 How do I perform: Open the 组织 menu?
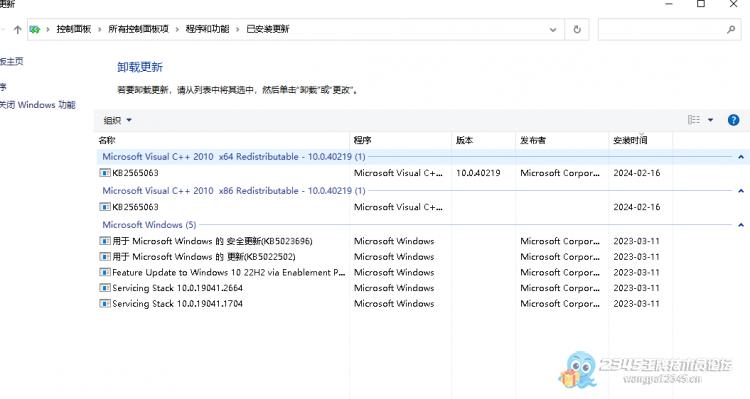(x=117, y=120)
